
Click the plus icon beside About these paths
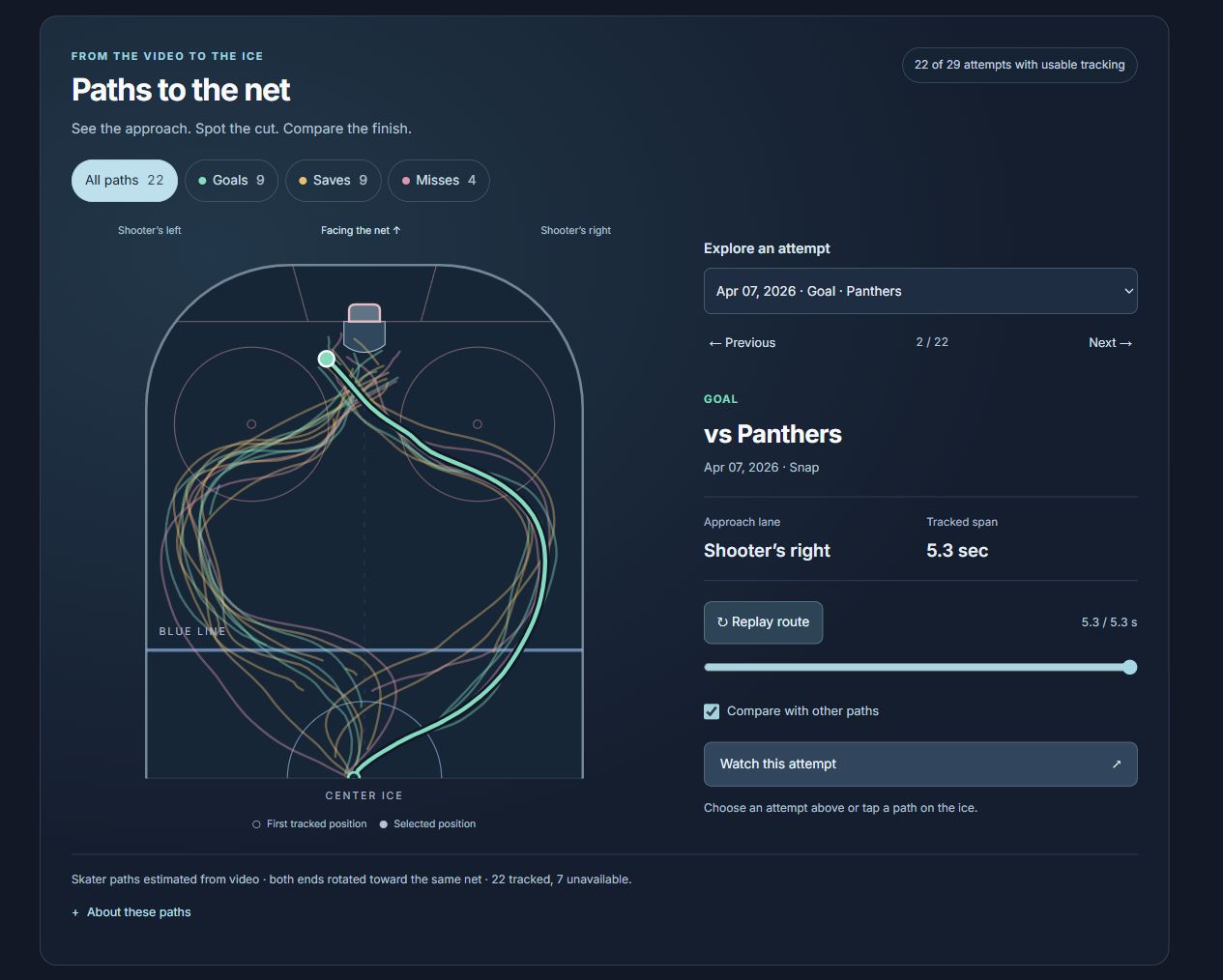tap(75, 912)
